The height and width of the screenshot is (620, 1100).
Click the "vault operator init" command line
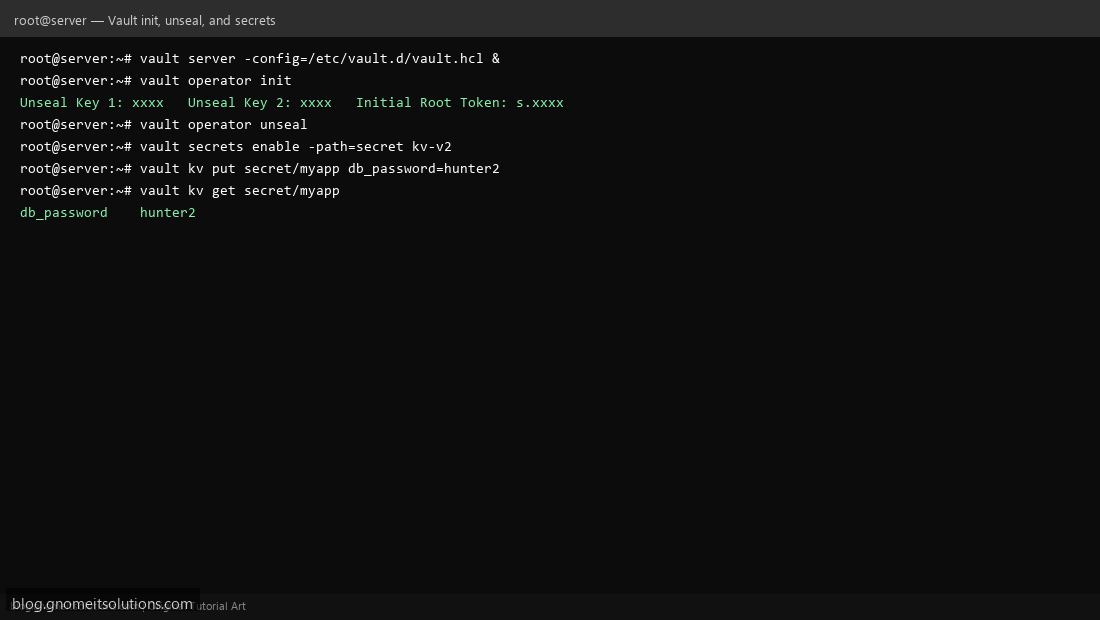point(156,81)
